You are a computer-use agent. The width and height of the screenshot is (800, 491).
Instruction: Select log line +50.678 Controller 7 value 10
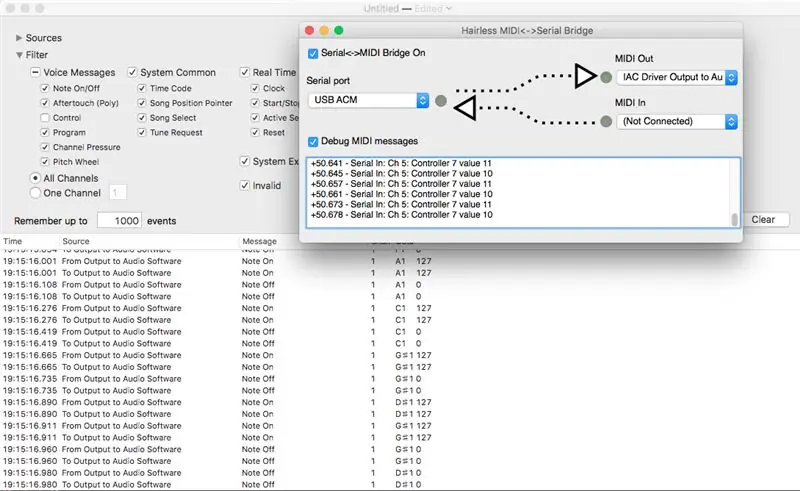[x=402, y=215]
